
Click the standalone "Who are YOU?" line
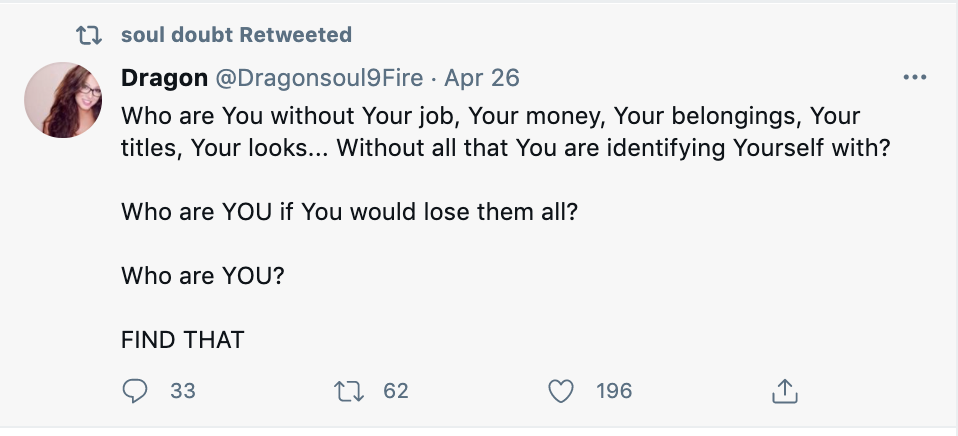coord(203,276)
